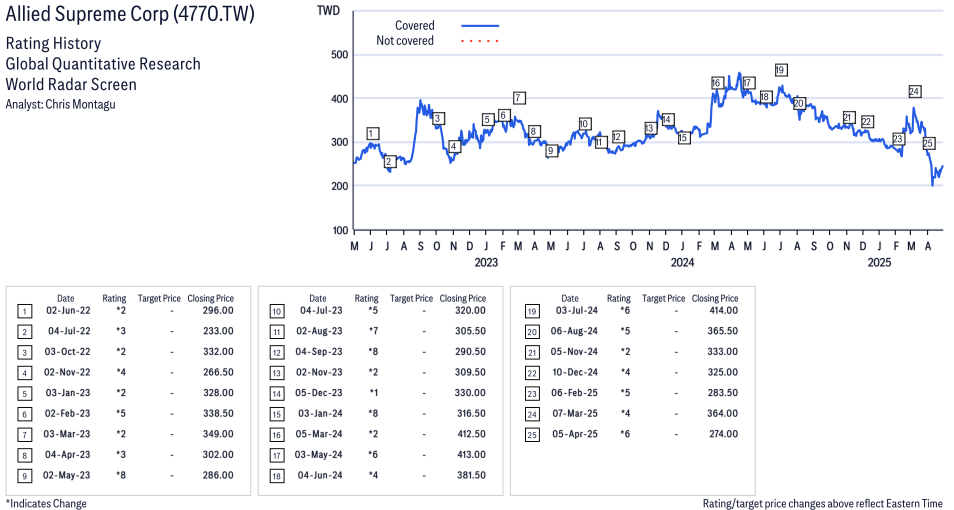Image resolution: width=954 pixels, height=510 pixels.
Task: Click chart marker 19 near July 2024
Action: coord(781,70)
